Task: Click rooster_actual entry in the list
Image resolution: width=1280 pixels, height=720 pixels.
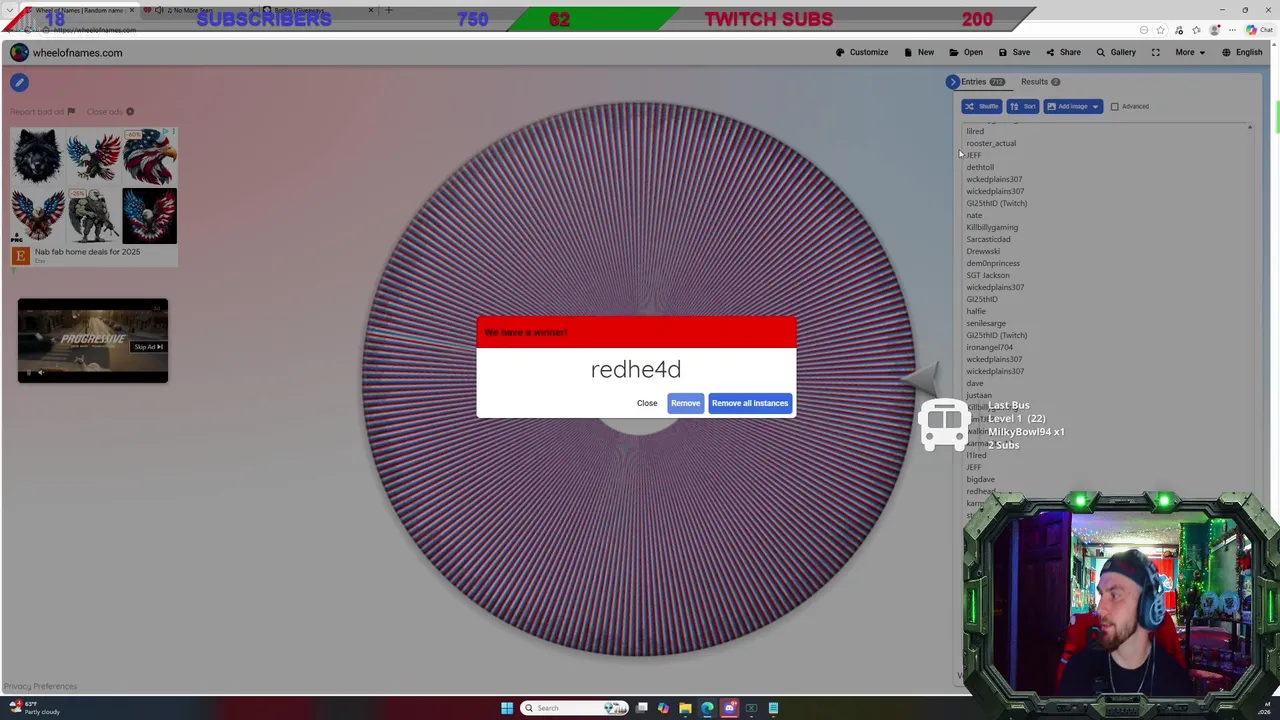Action: click(x=991, y=143)
